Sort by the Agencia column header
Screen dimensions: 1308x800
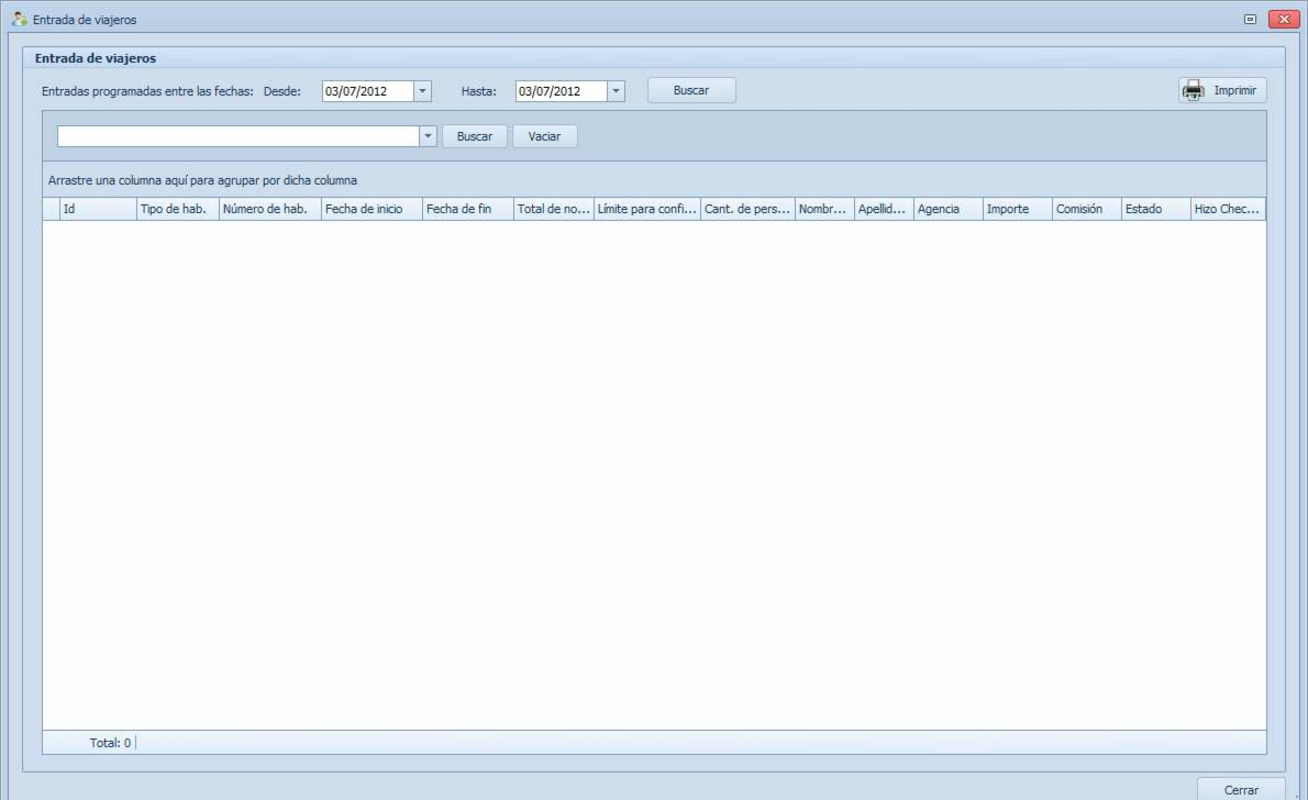pos(948,209)
